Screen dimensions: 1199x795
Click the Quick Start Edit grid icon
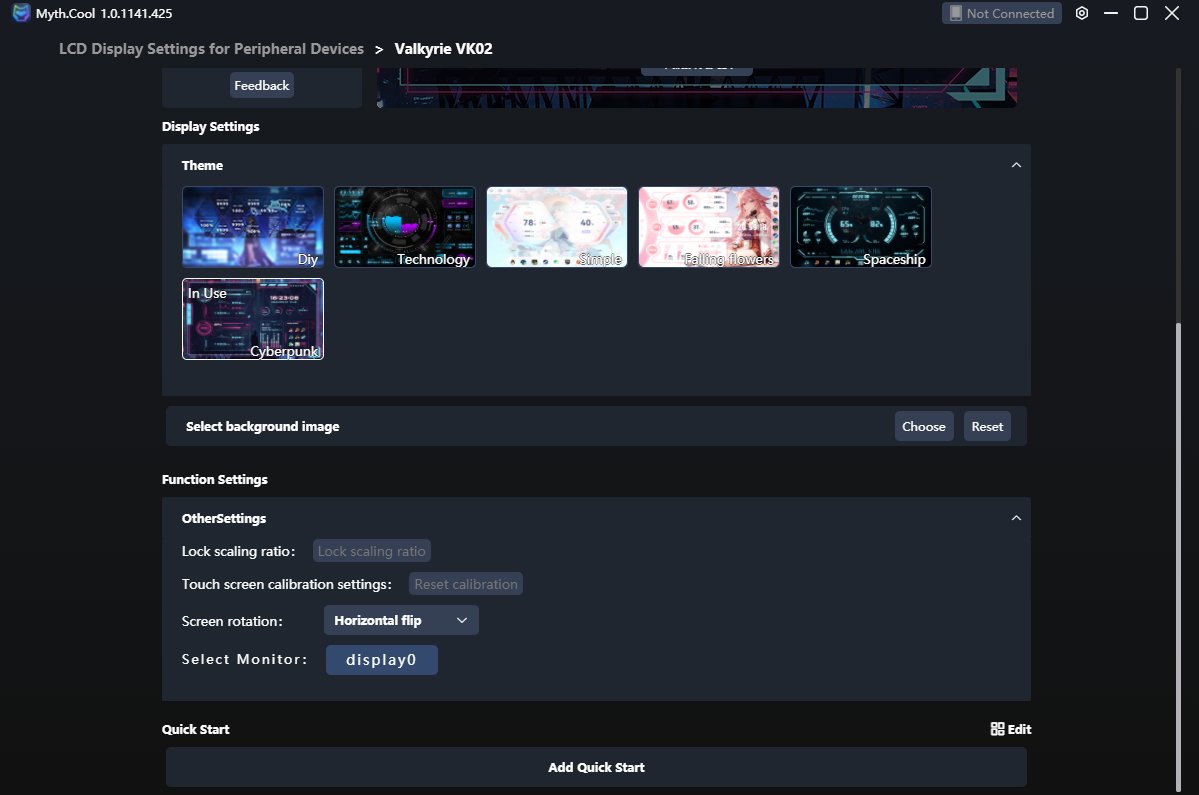[997, 729]
